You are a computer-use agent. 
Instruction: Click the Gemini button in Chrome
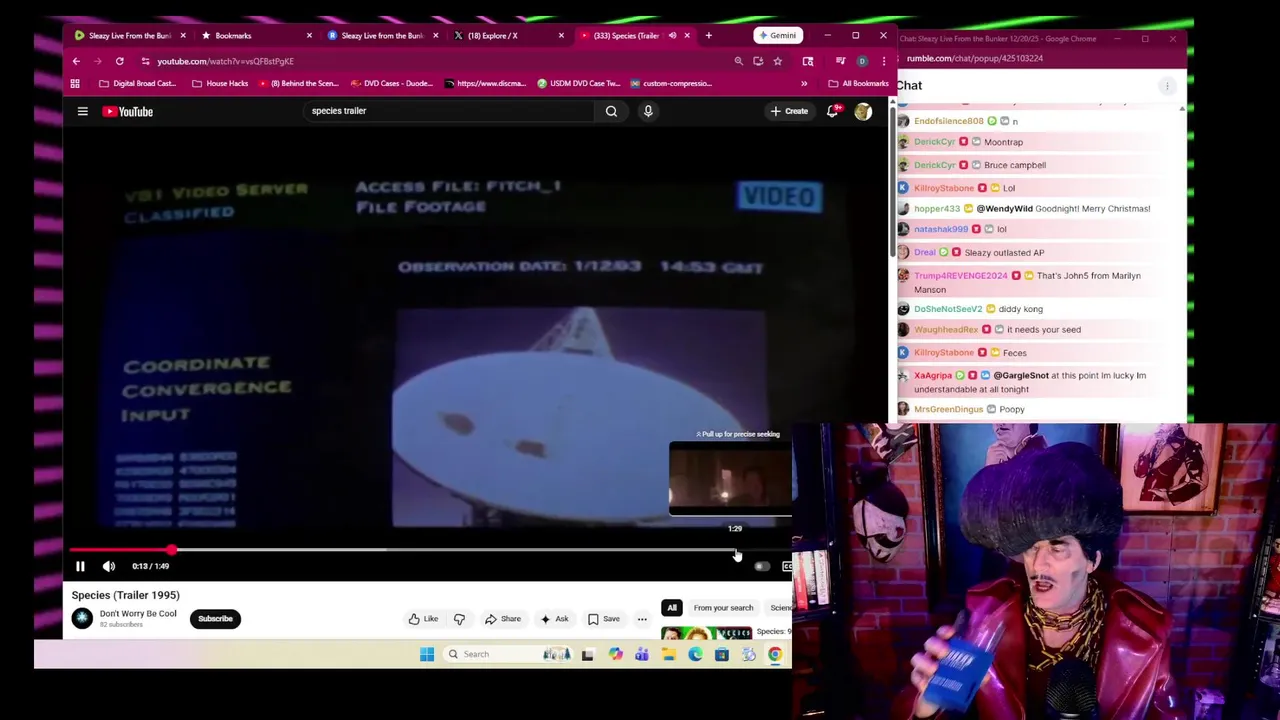[x=777, y=36]
